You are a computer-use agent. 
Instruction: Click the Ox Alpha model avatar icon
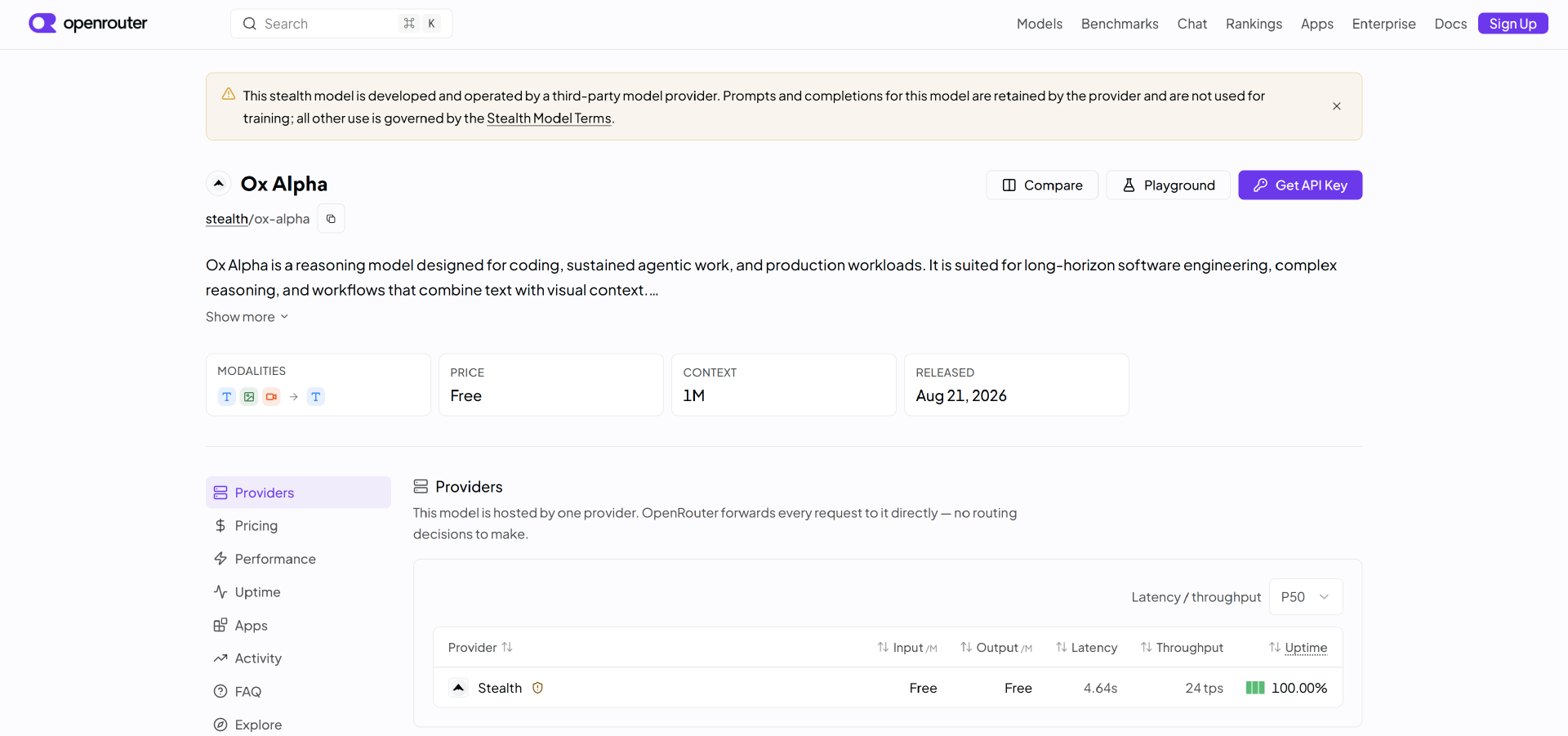(219, 184)
